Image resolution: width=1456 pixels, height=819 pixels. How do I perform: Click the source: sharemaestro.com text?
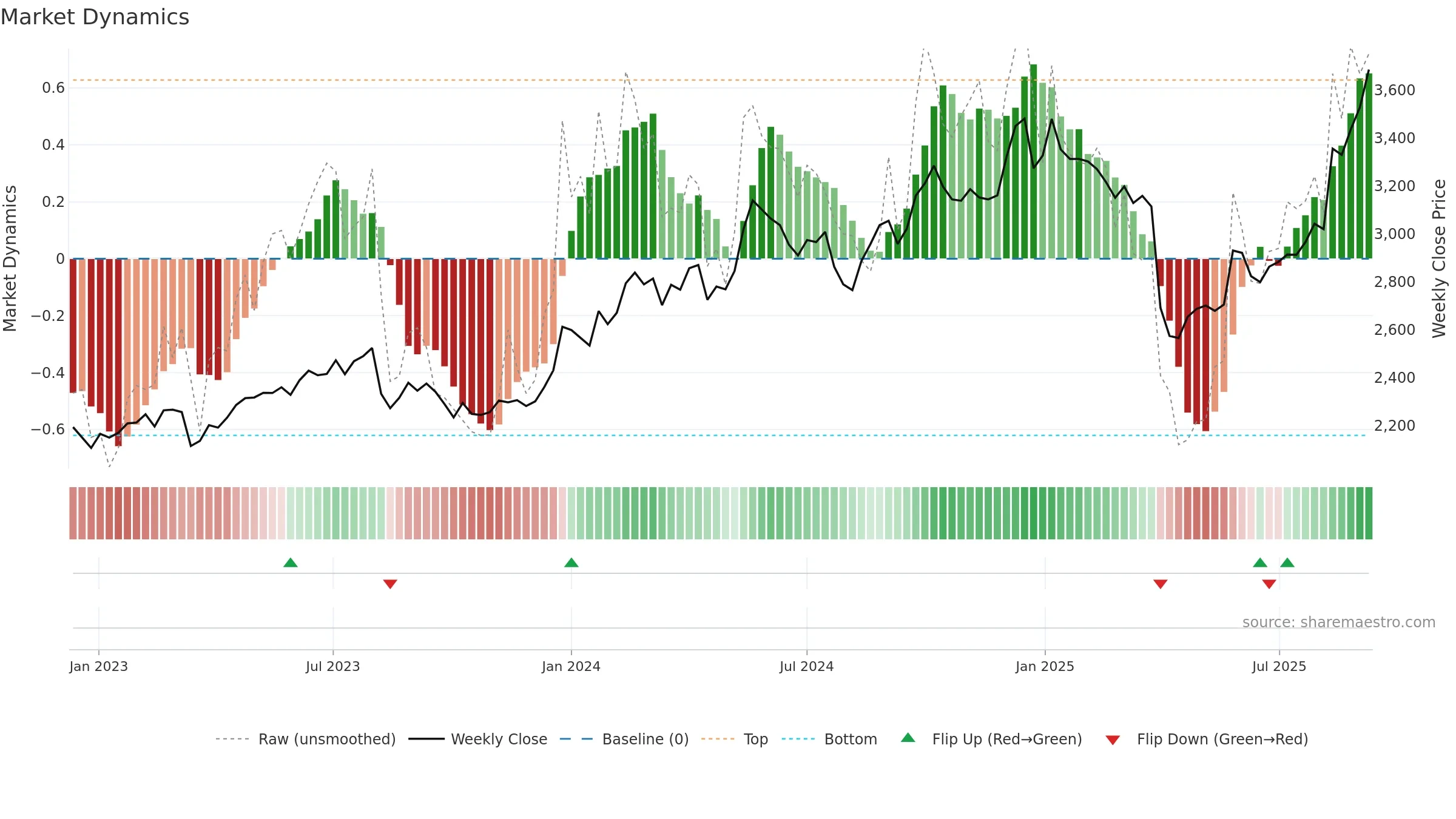tap(1339, 622)
